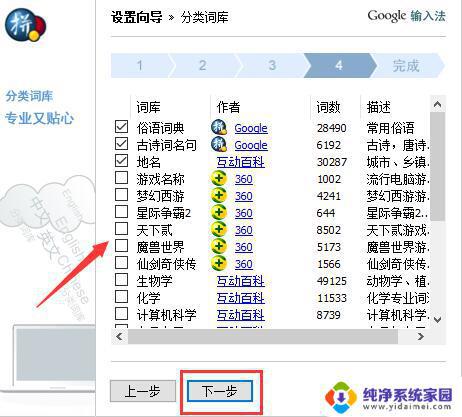The image size is (462, 417).
Task: Click the Google Pinyin logo icon
Action: pyautogui.click(x=25, y=26)
